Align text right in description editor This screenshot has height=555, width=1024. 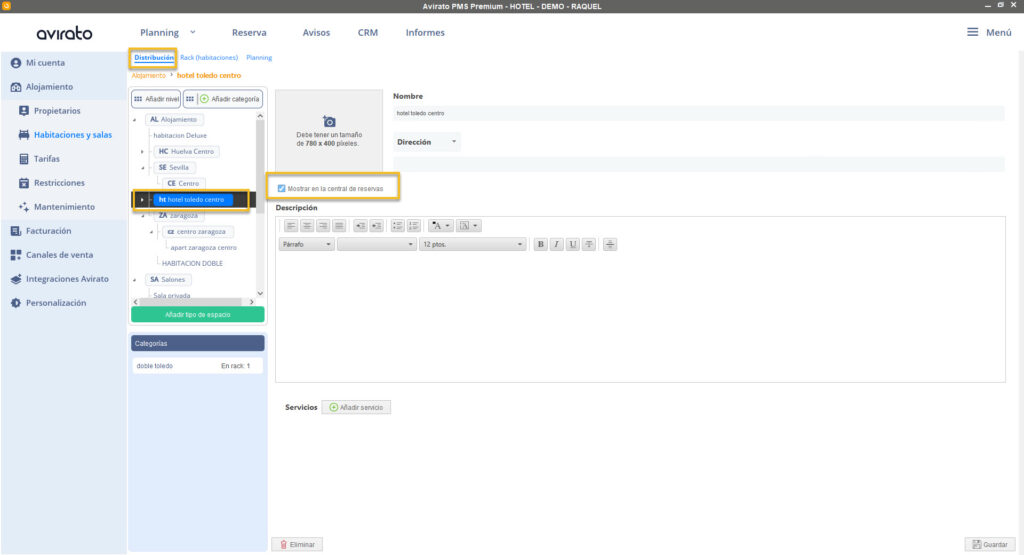(x=323, y=226)
